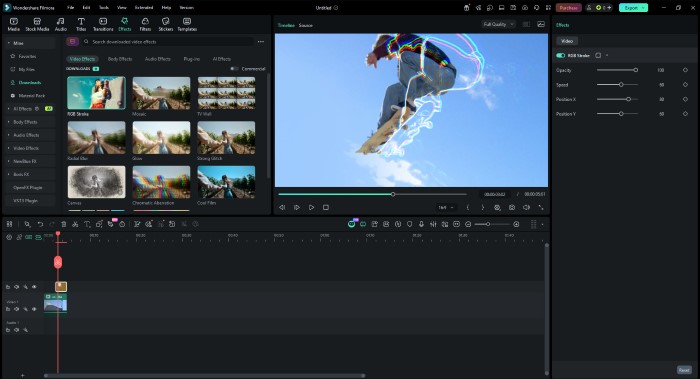Open the View menu
700x379 pixels.
point(121,8)
